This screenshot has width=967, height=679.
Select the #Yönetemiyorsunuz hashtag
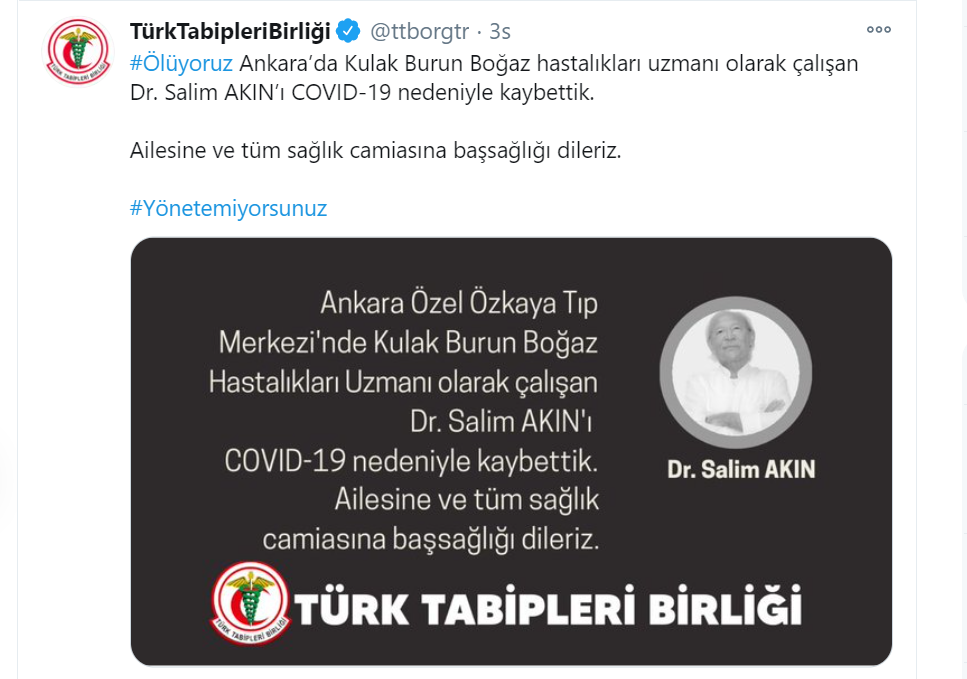tap(228, 208)
